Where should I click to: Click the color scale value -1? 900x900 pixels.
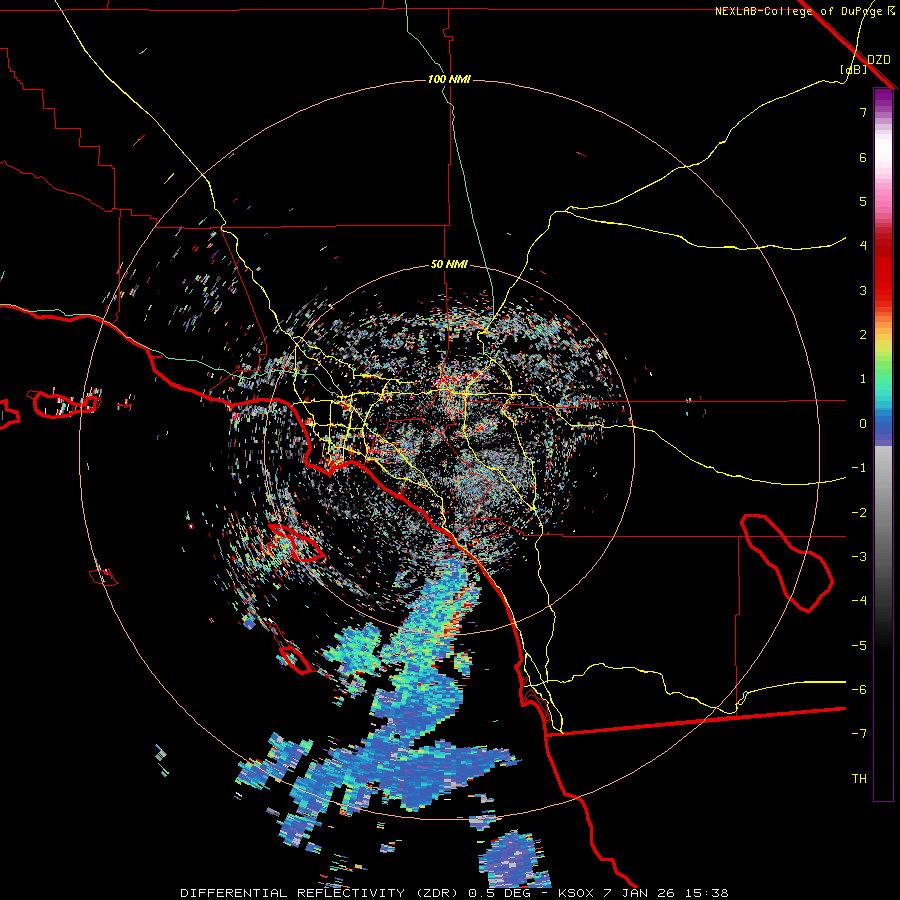pos(859,468)
